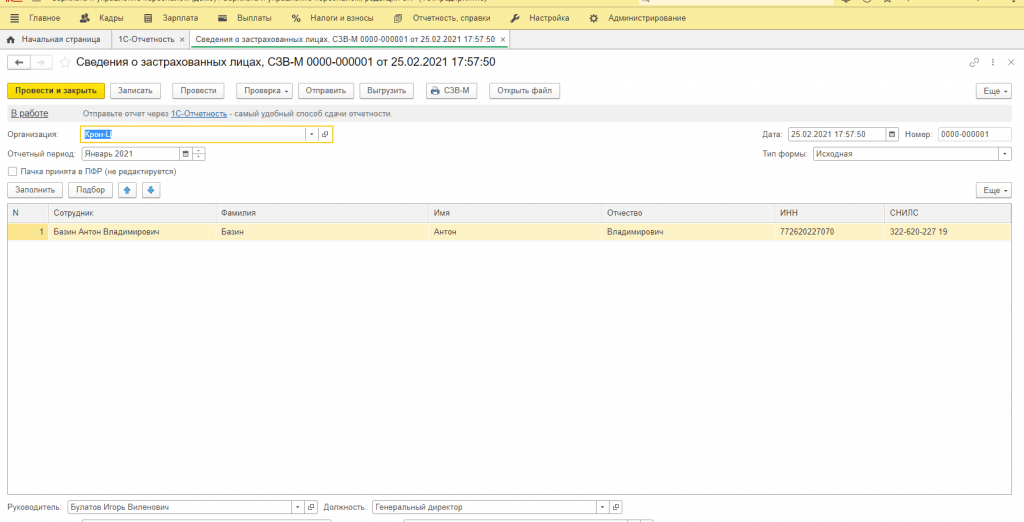This screenshot has width=1024, height=522.
Task: Move row down with blue arrow
Action: pos(151,190)
